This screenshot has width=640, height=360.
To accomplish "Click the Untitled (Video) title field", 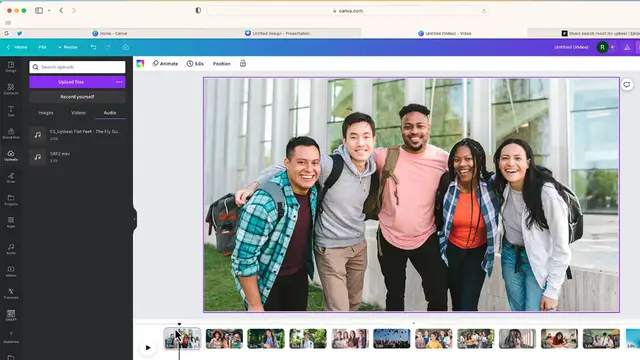I will click(571, 47).
